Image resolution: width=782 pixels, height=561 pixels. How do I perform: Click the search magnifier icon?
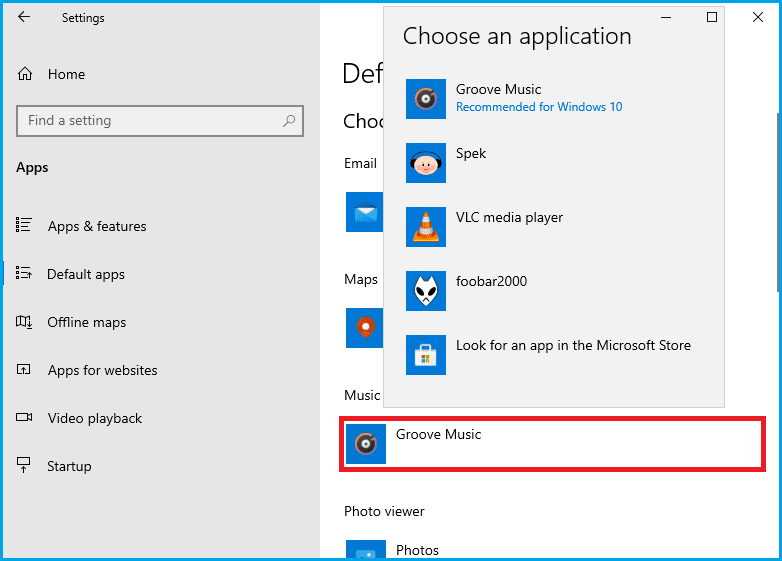pos(289,121)
